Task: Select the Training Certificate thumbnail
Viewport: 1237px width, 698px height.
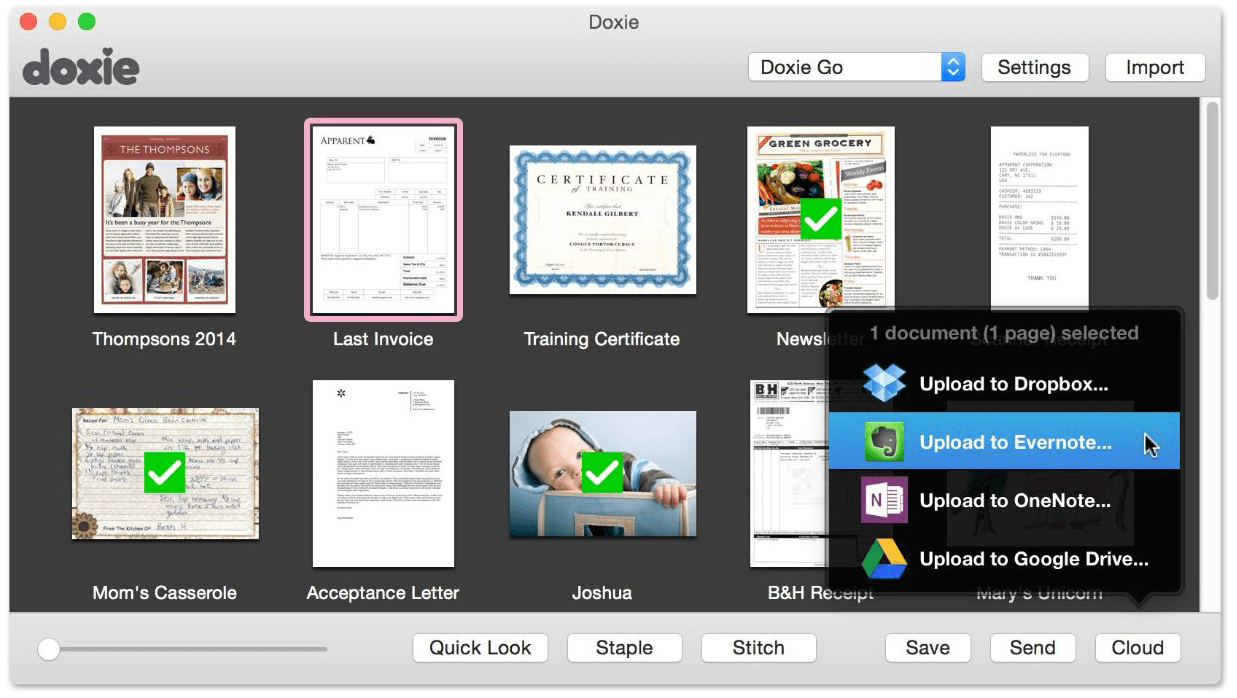Action: point(601,220)
